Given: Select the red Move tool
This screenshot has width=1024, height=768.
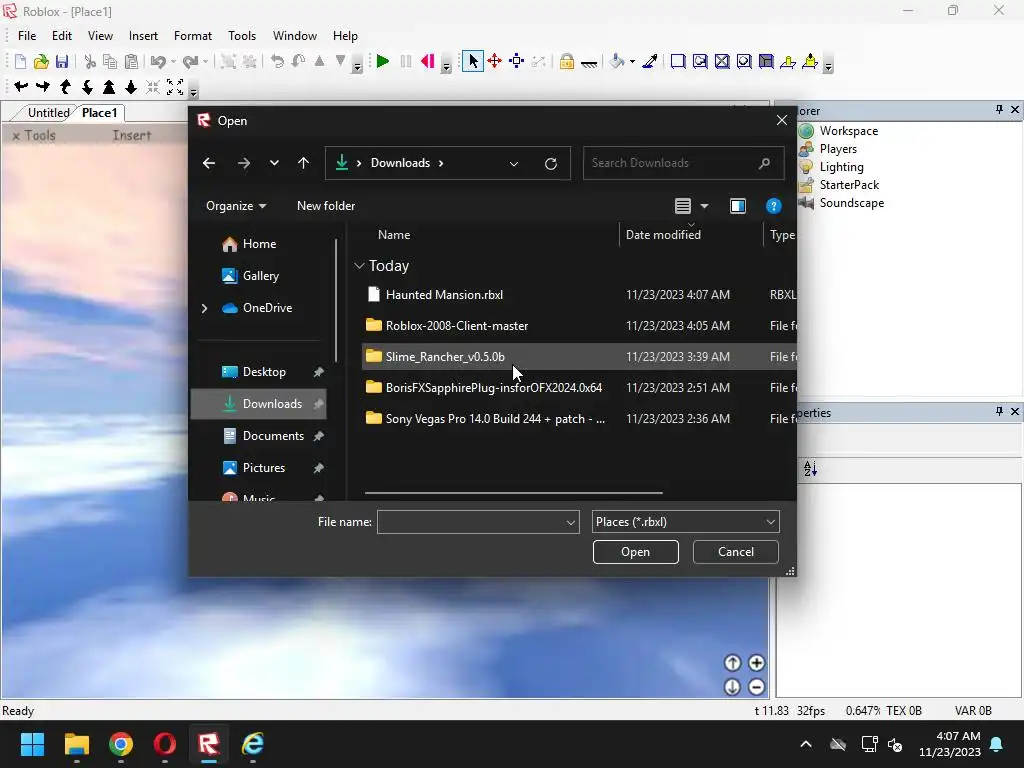Looking at the screenshot, I should pyautogui.click(x=494, y=61).
